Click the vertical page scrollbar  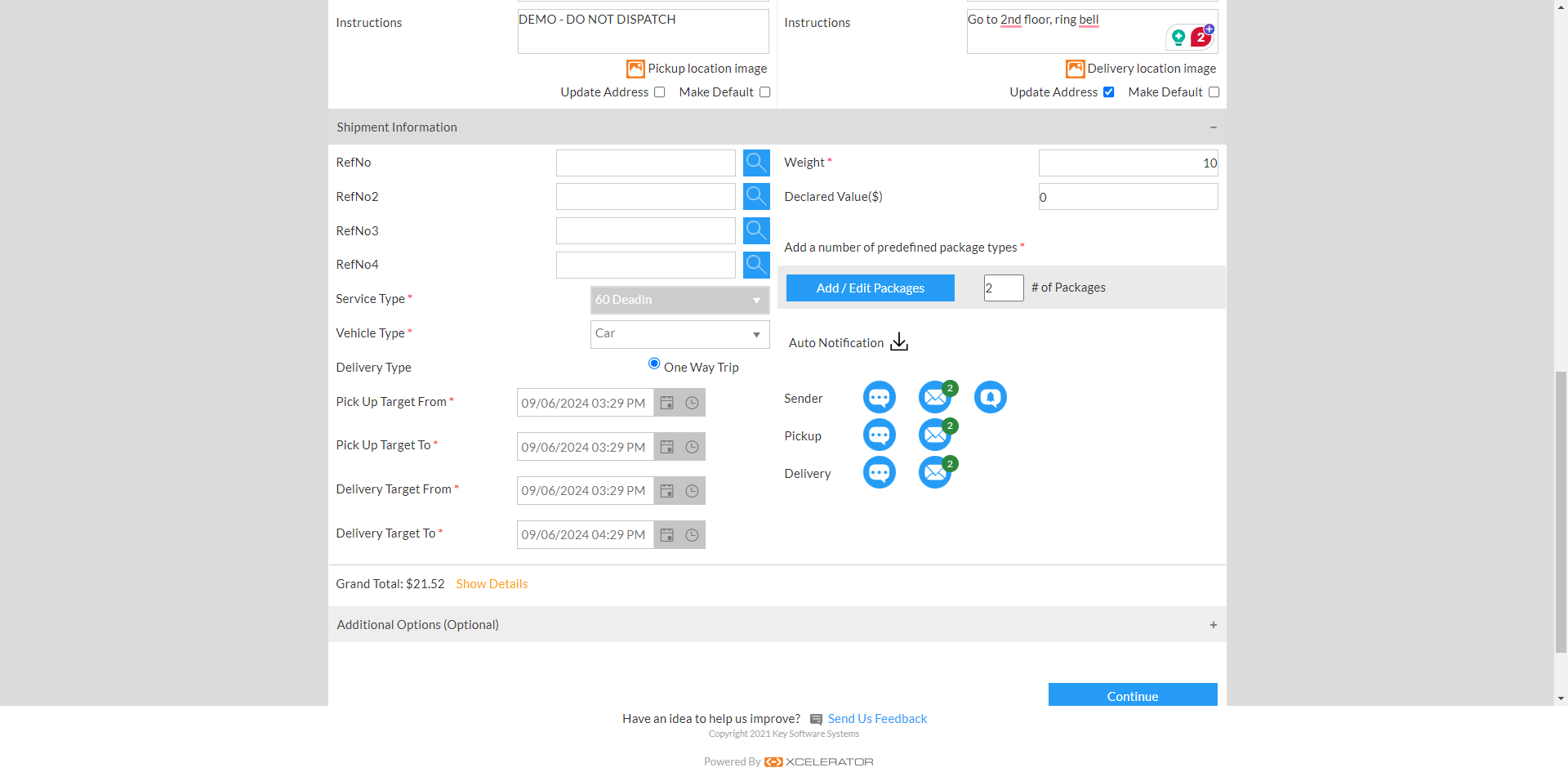(x=1561, y=511)
